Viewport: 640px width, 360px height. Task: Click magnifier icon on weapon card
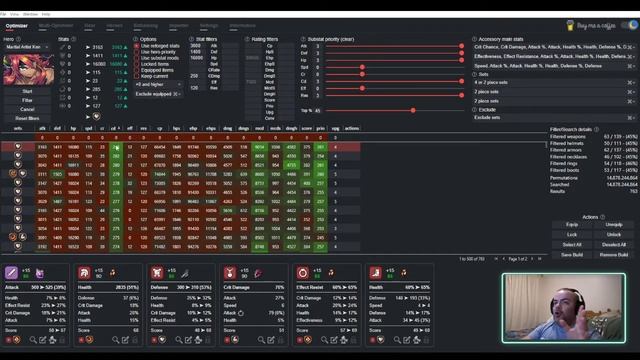pos(33,340)
